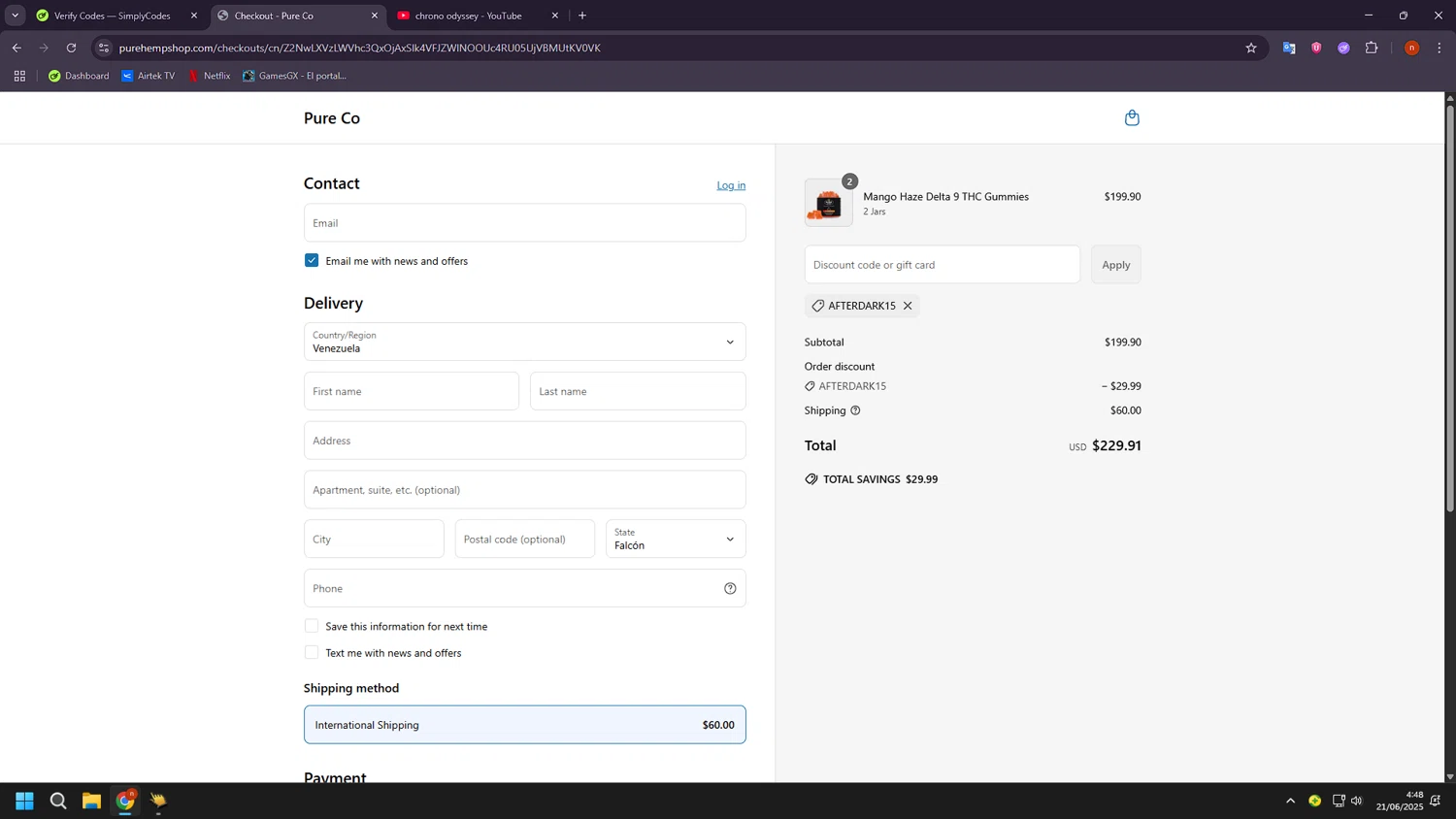The image size is (1456, 819).
Task: Select the Checkout - Pure Co tab
Action: 274,16
